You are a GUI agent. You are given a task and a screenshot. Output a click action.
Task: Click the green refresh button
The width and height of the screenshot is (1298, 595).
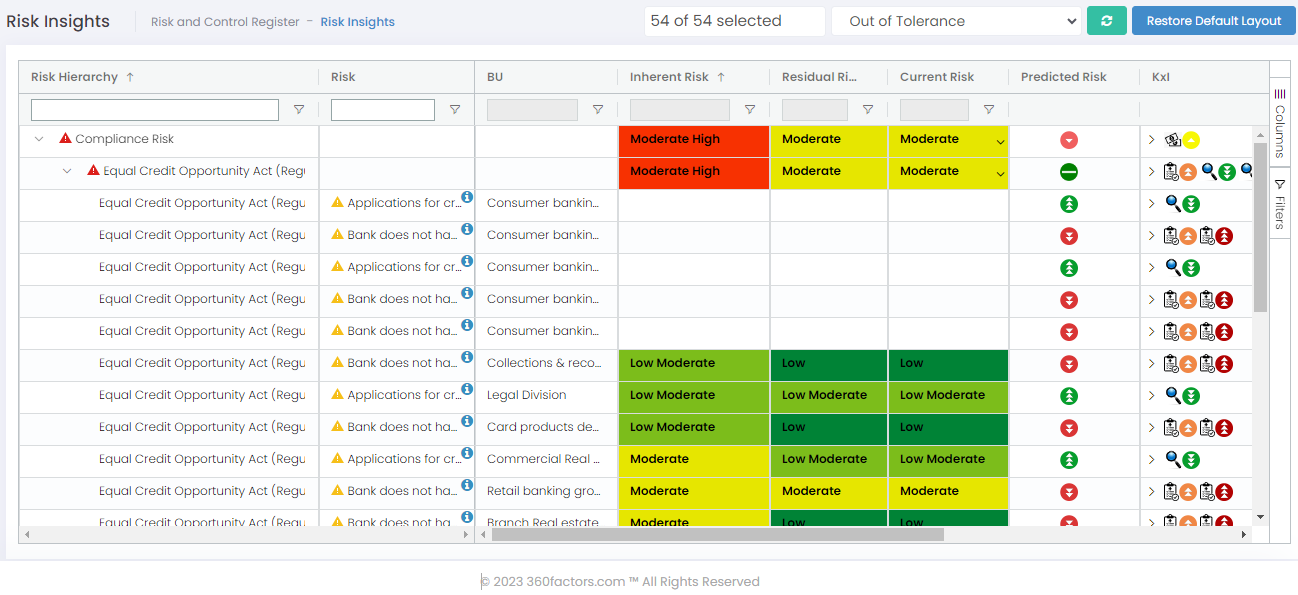tap(1106, 21)
